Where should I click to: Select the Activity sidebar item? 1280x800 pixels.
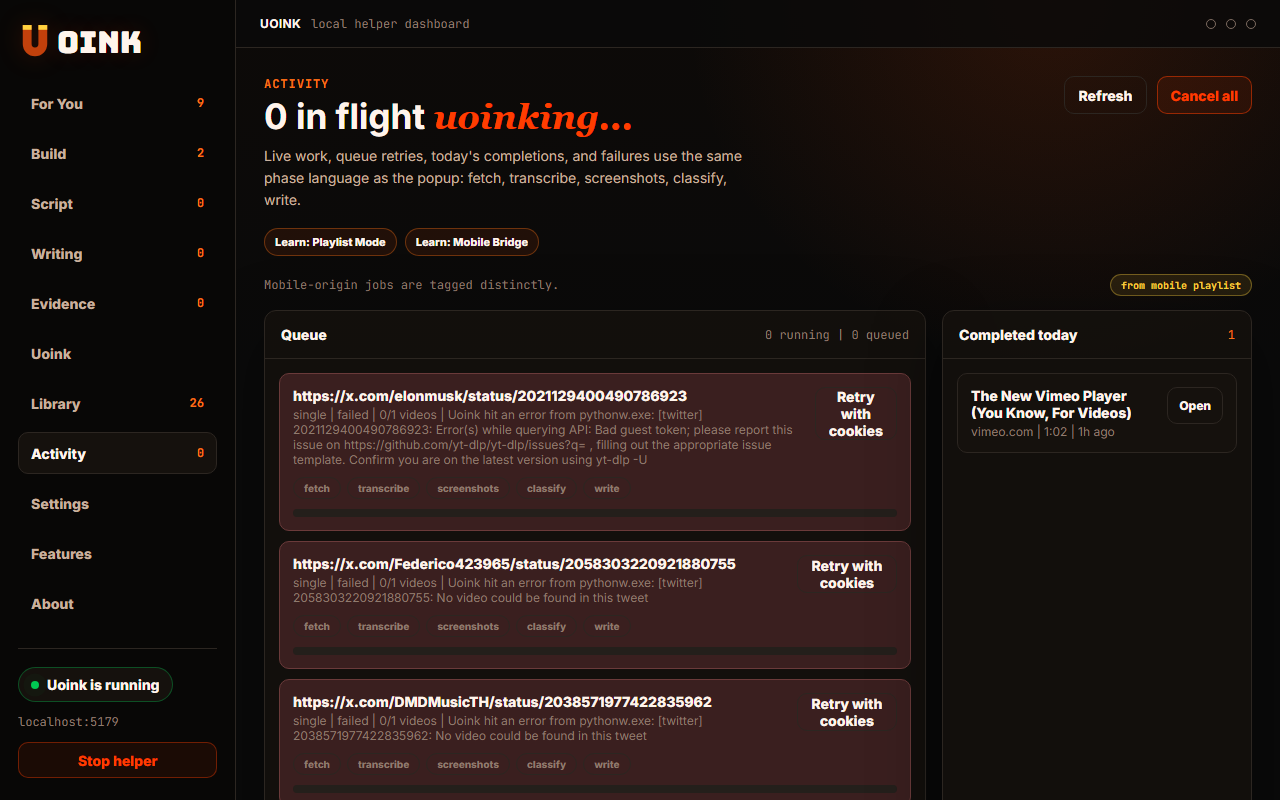pos(117,453)
